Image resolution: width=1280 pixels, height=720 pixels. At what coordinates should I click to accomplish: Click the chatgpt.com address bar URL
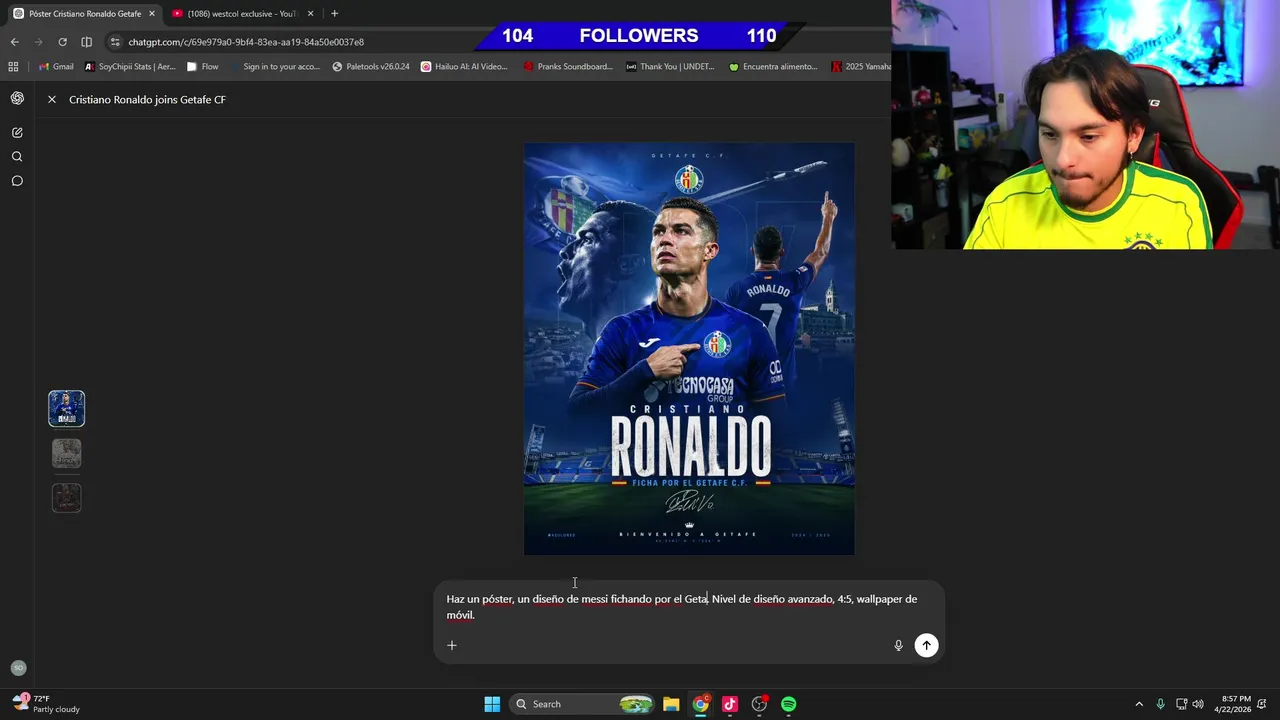pos(246,42)
